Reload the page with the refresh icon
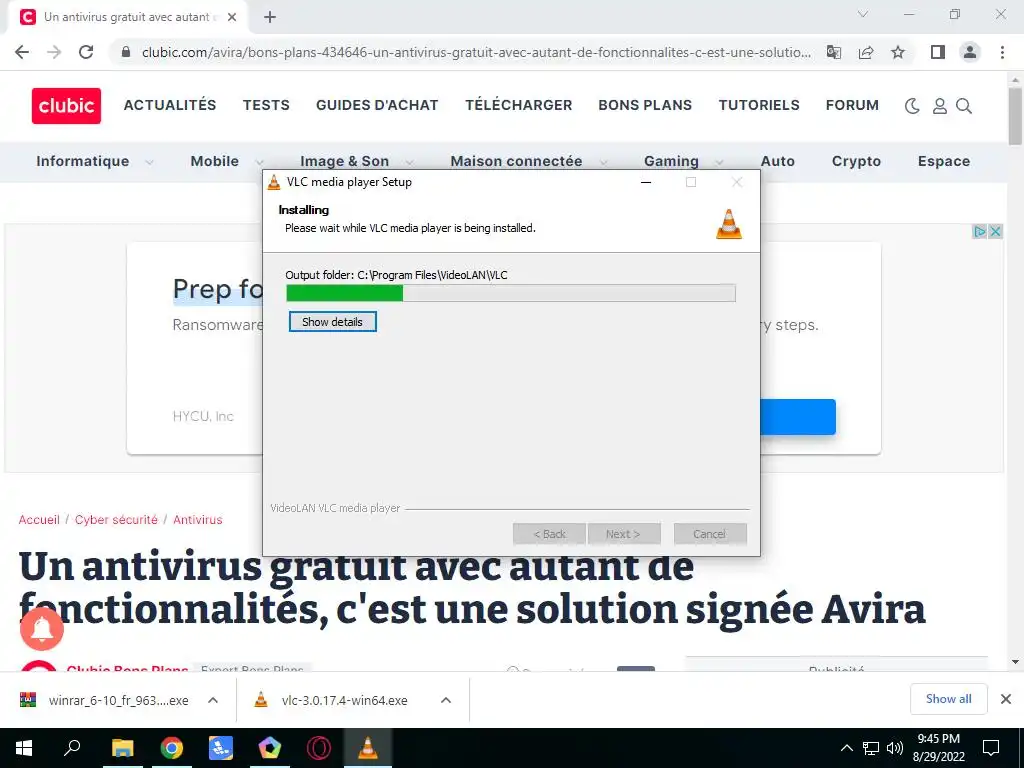Image resolution: width=1024 pixels, height=768 pixels. tap(86, 52)
